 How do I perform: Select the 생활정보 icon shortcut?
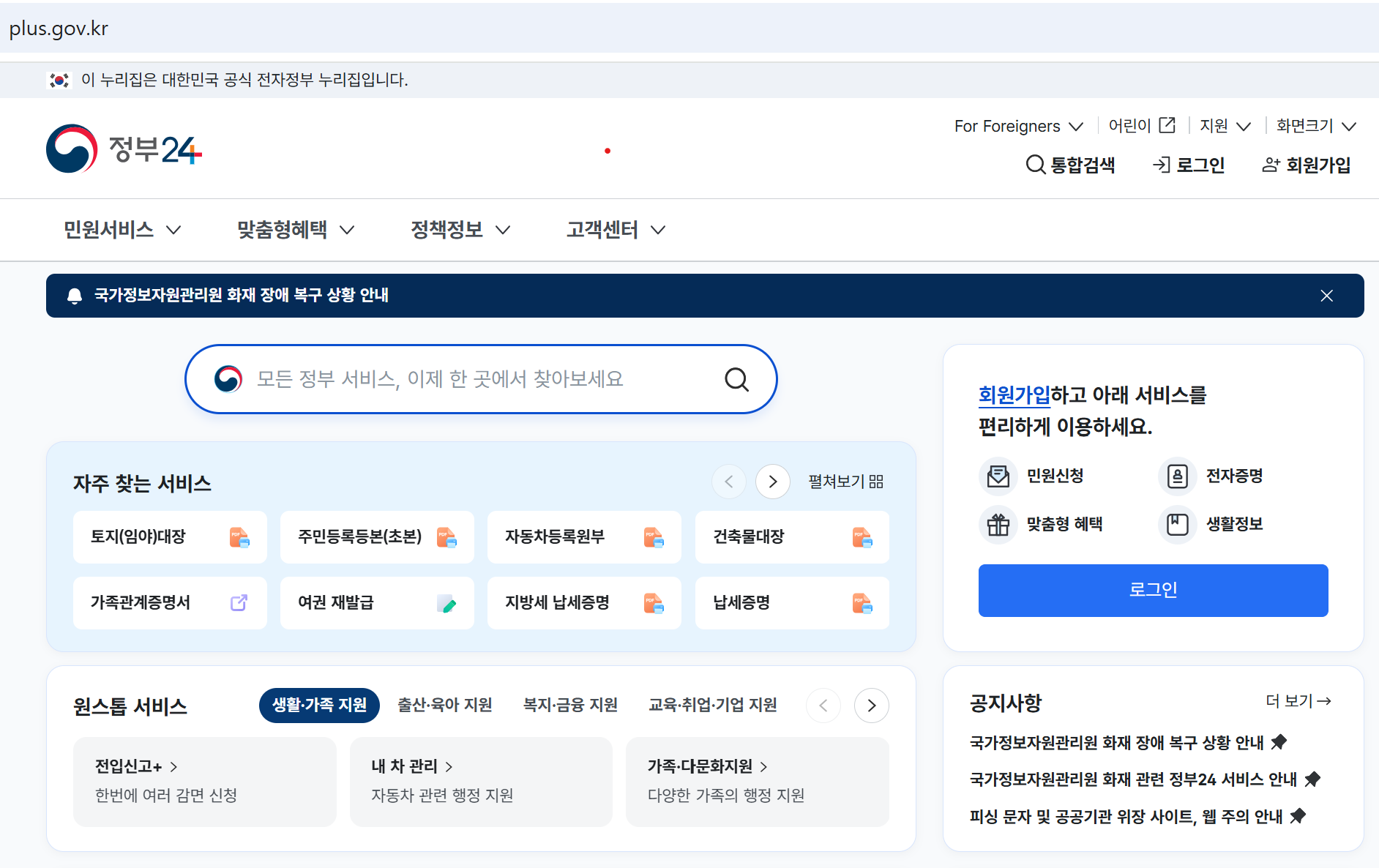click(x=1177, y=525)
